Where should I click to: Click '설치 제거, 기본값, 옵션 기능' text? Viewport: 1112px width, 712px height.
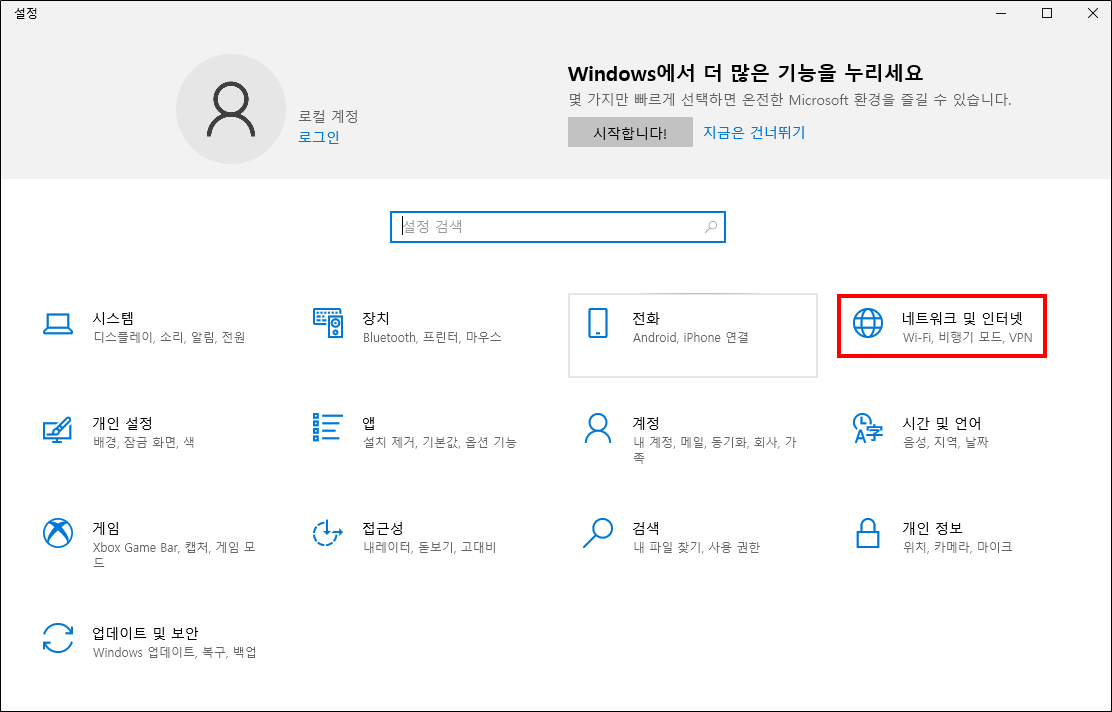440,443
